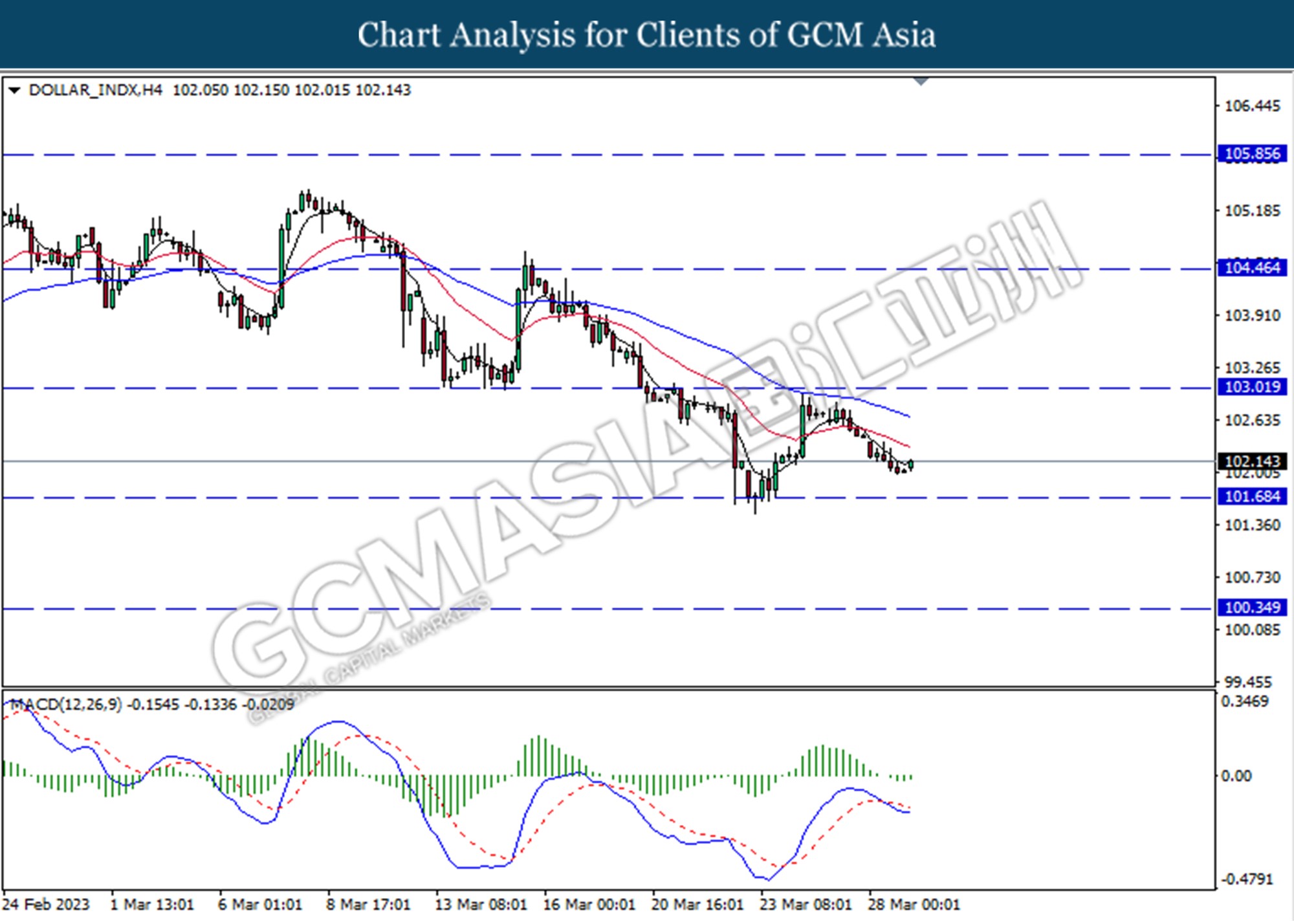Click the 20 Mar 16:01 time axis label
The image size is (1294, 924).
coord(697,904)
